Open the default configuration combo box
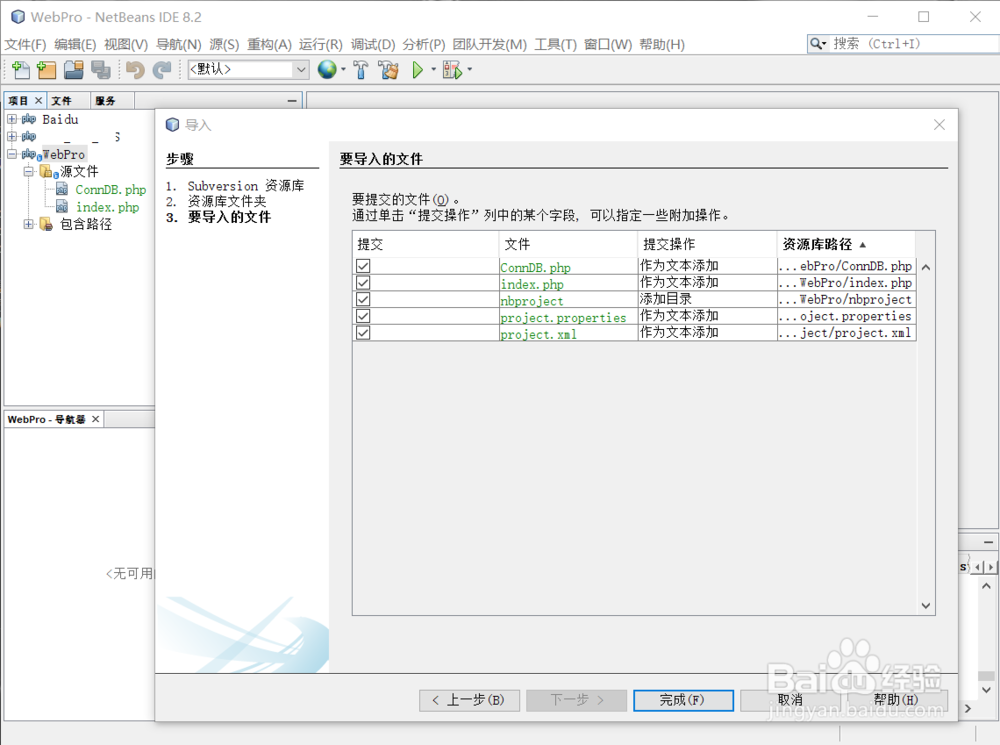Viewport: 1000px width, 745px height. (x=249, y=70)
